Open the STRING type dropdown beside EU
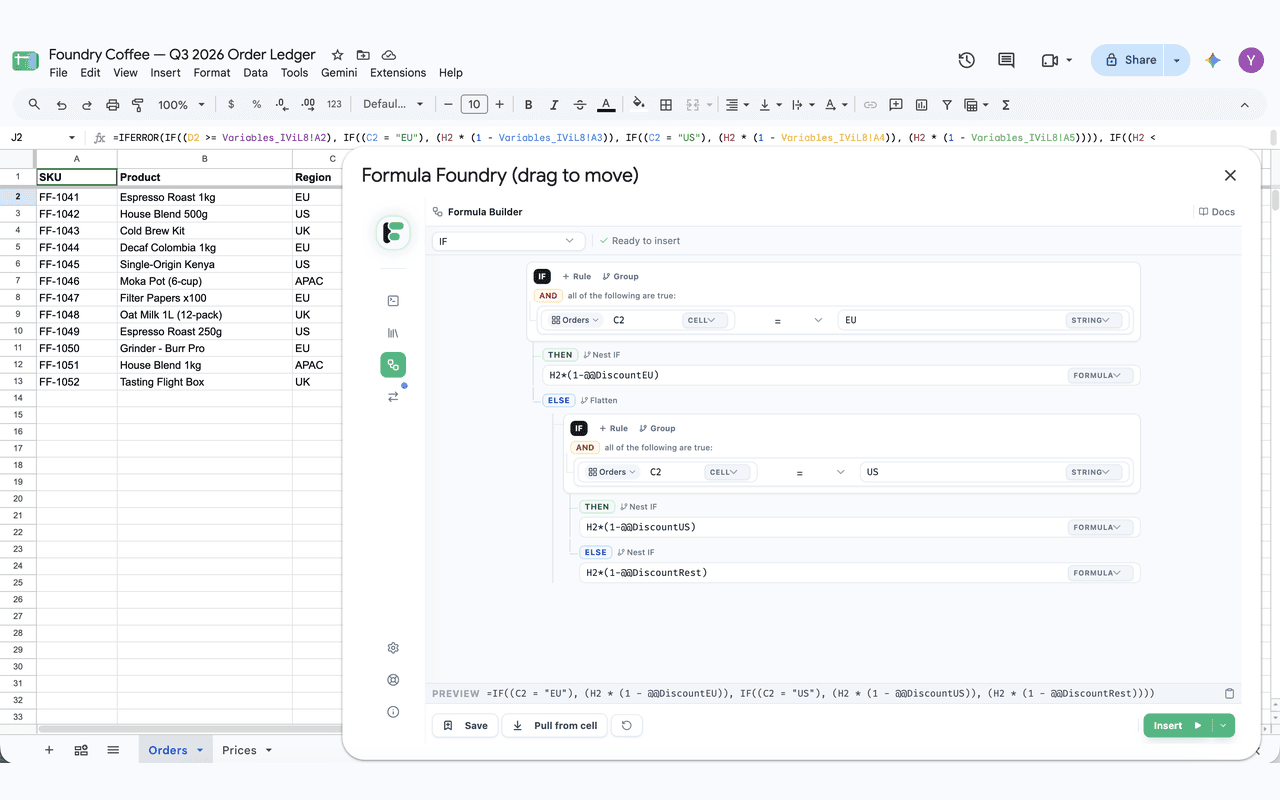This screenshot has width=1280, height=800. [x=1092, y=320]
